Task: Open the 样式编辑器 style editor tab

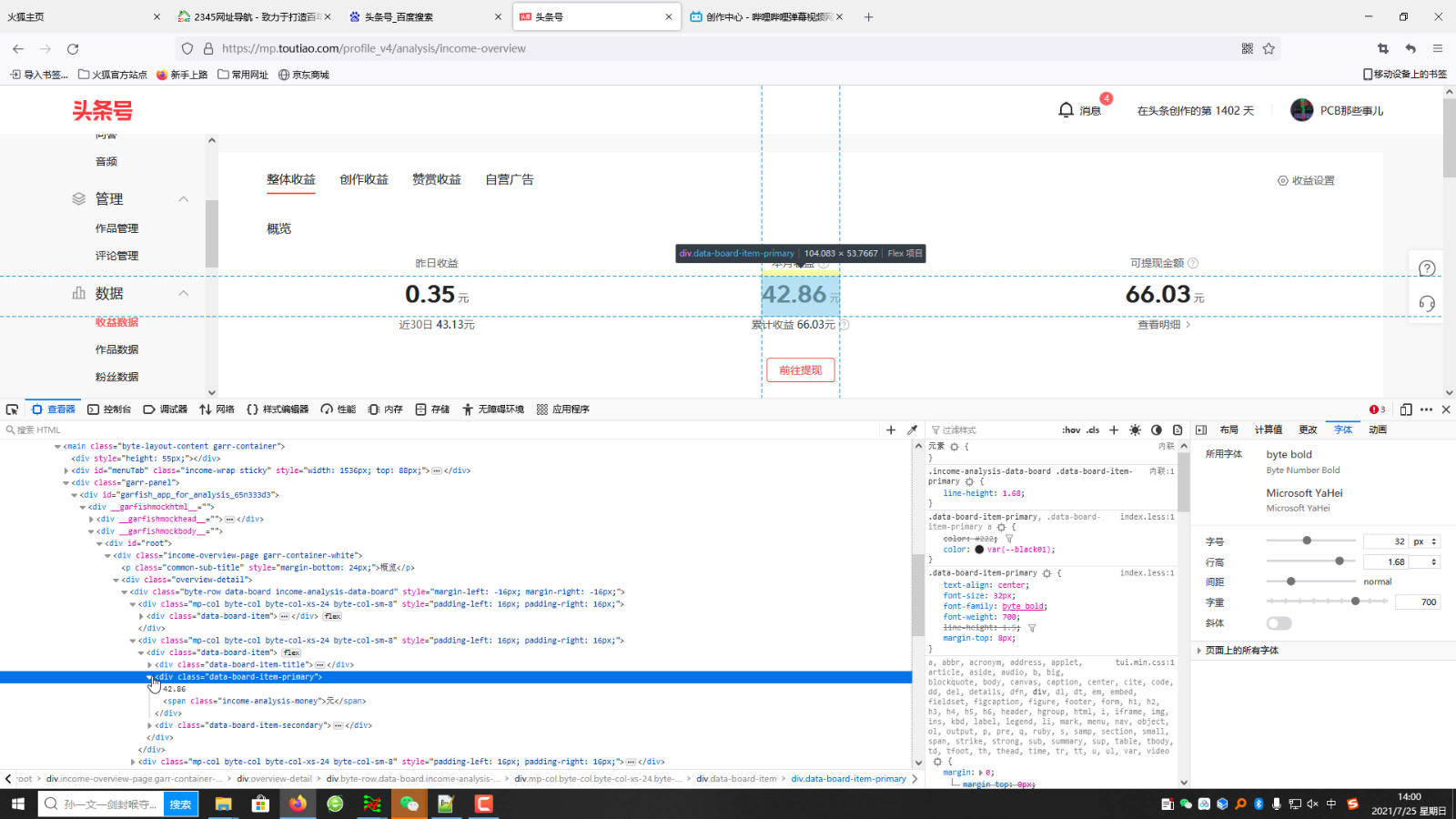Action: [278, 409]
